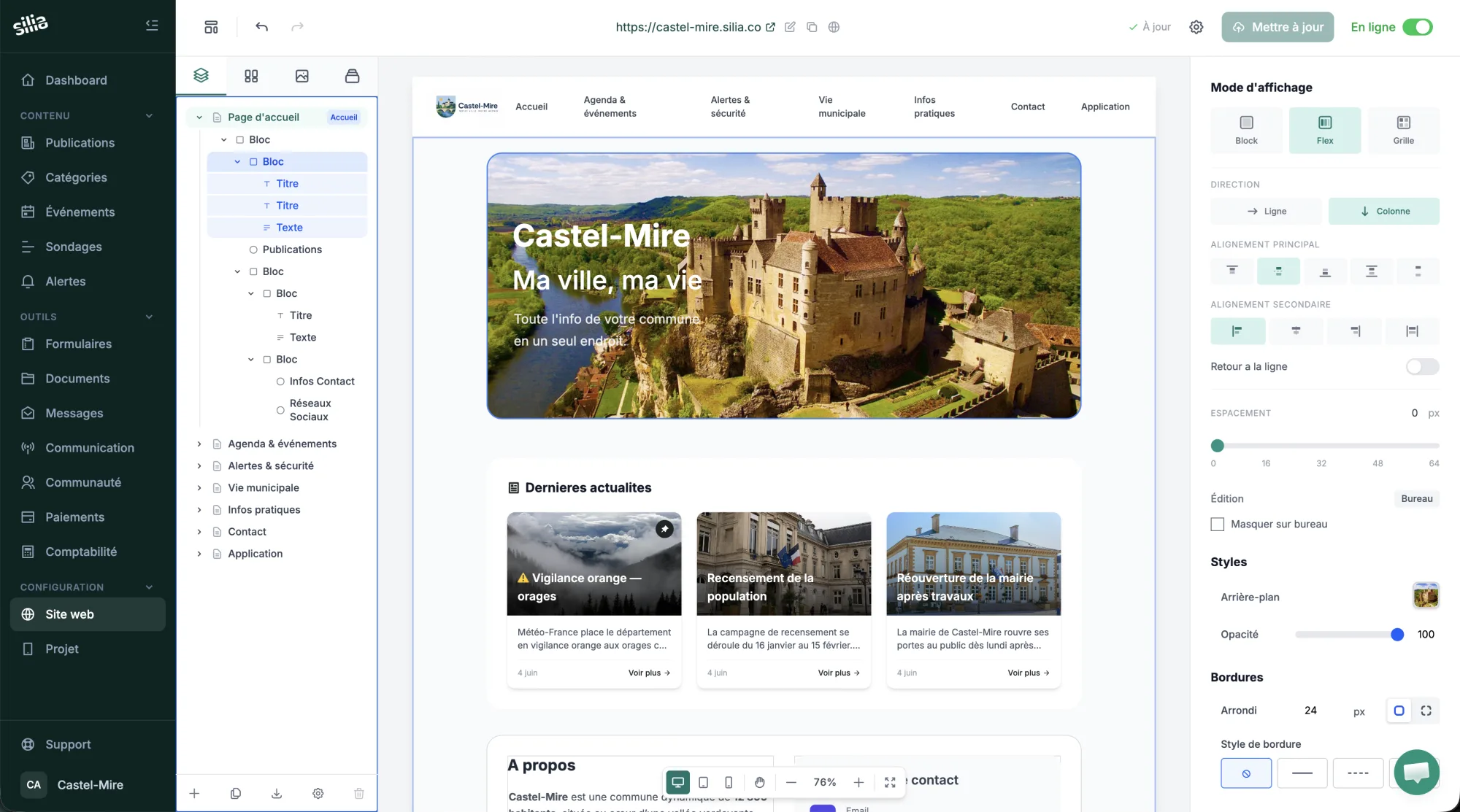
Task: Toggle the En ligne switch
Action: (1418, 27)
